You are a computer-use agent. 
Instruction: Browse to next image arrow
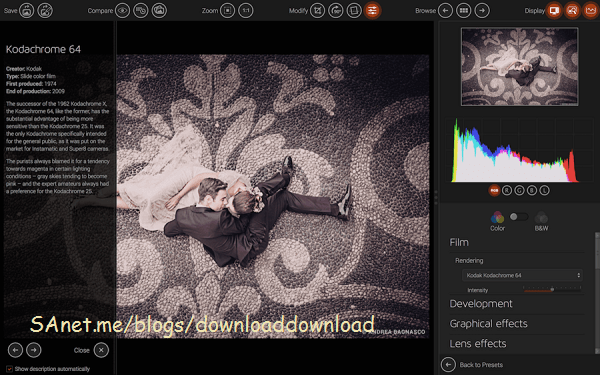click(x=482, y=10)
